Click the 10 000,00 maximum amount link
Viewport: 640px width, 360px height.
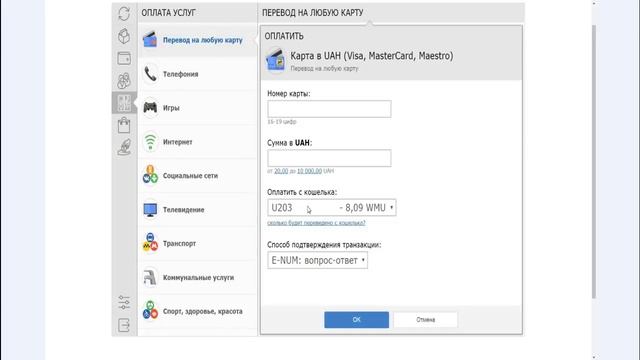tap(309, 171)
